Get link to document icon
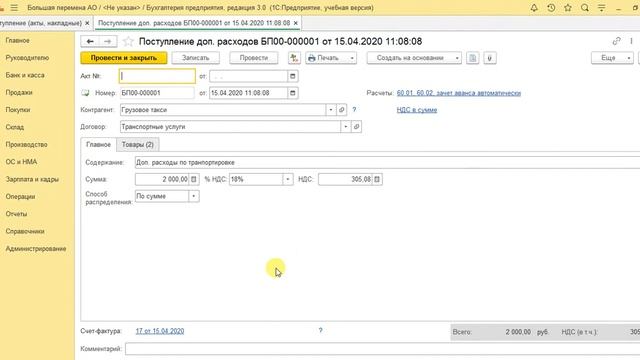 point(616,41)
